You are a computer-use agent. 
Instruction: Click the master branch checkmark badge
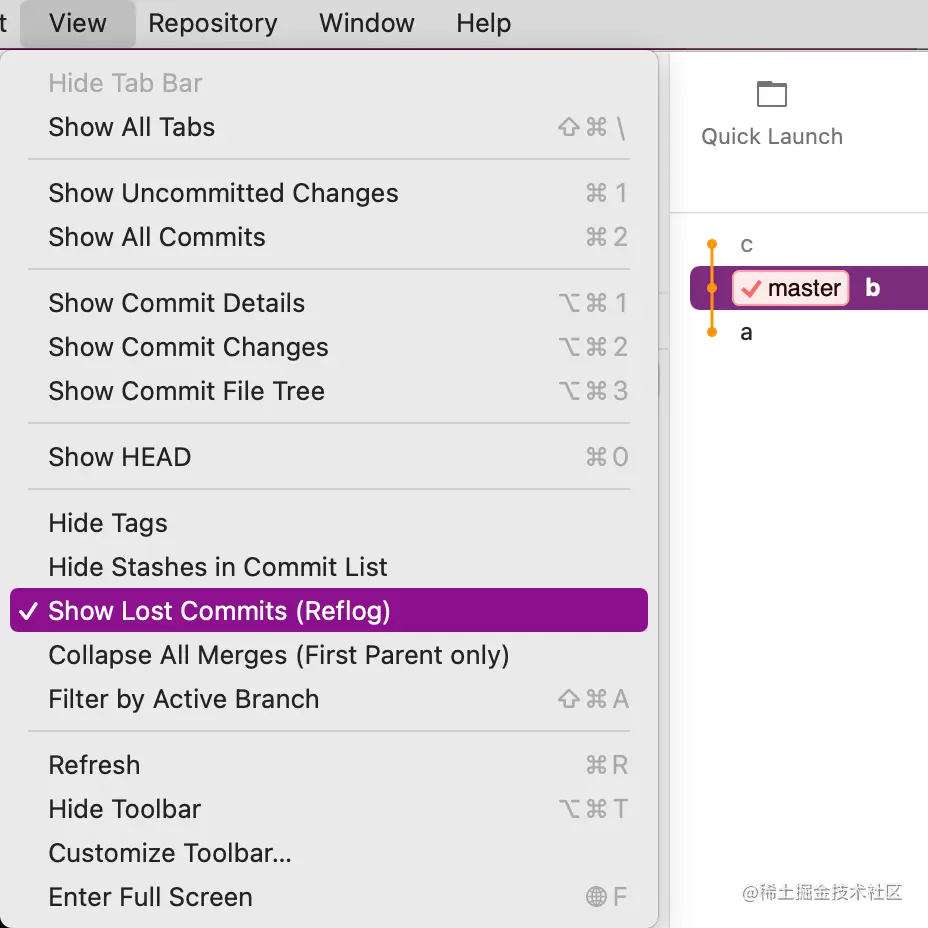tap(790, 288)
